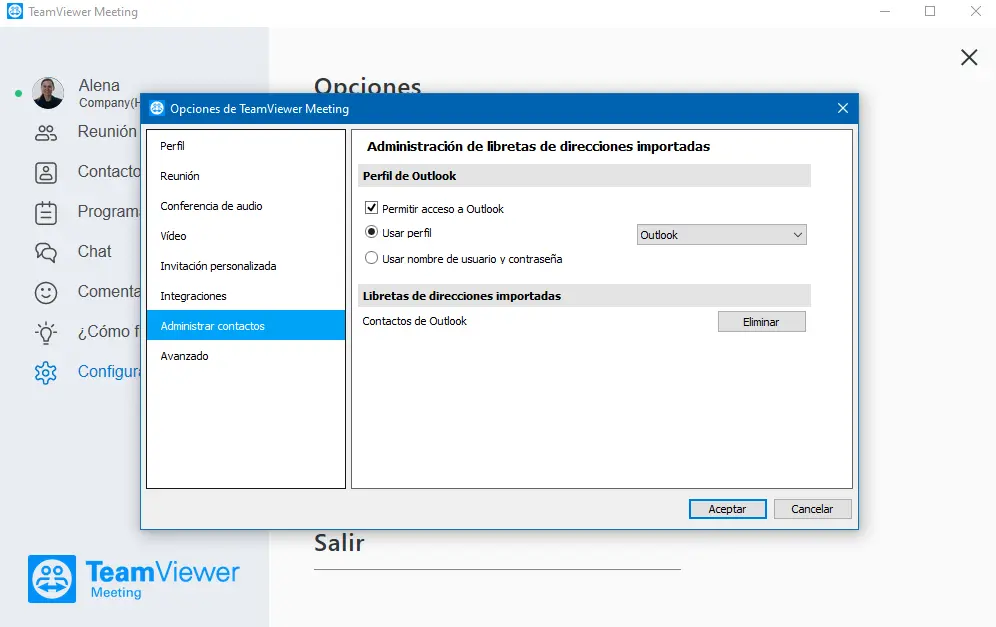This screenshot has height=627, width=996.
Task: Click Eliminar for Contactos de Outlook
Action: [x=762, y=321]
